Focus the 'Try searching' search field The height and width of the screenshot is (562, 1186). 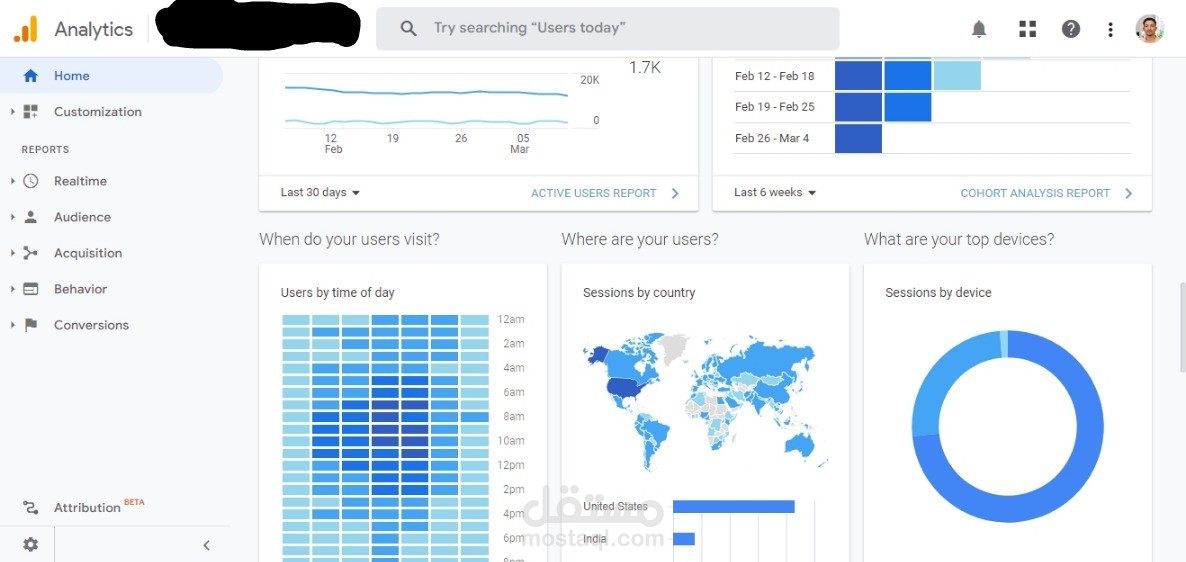pos(607,29)
